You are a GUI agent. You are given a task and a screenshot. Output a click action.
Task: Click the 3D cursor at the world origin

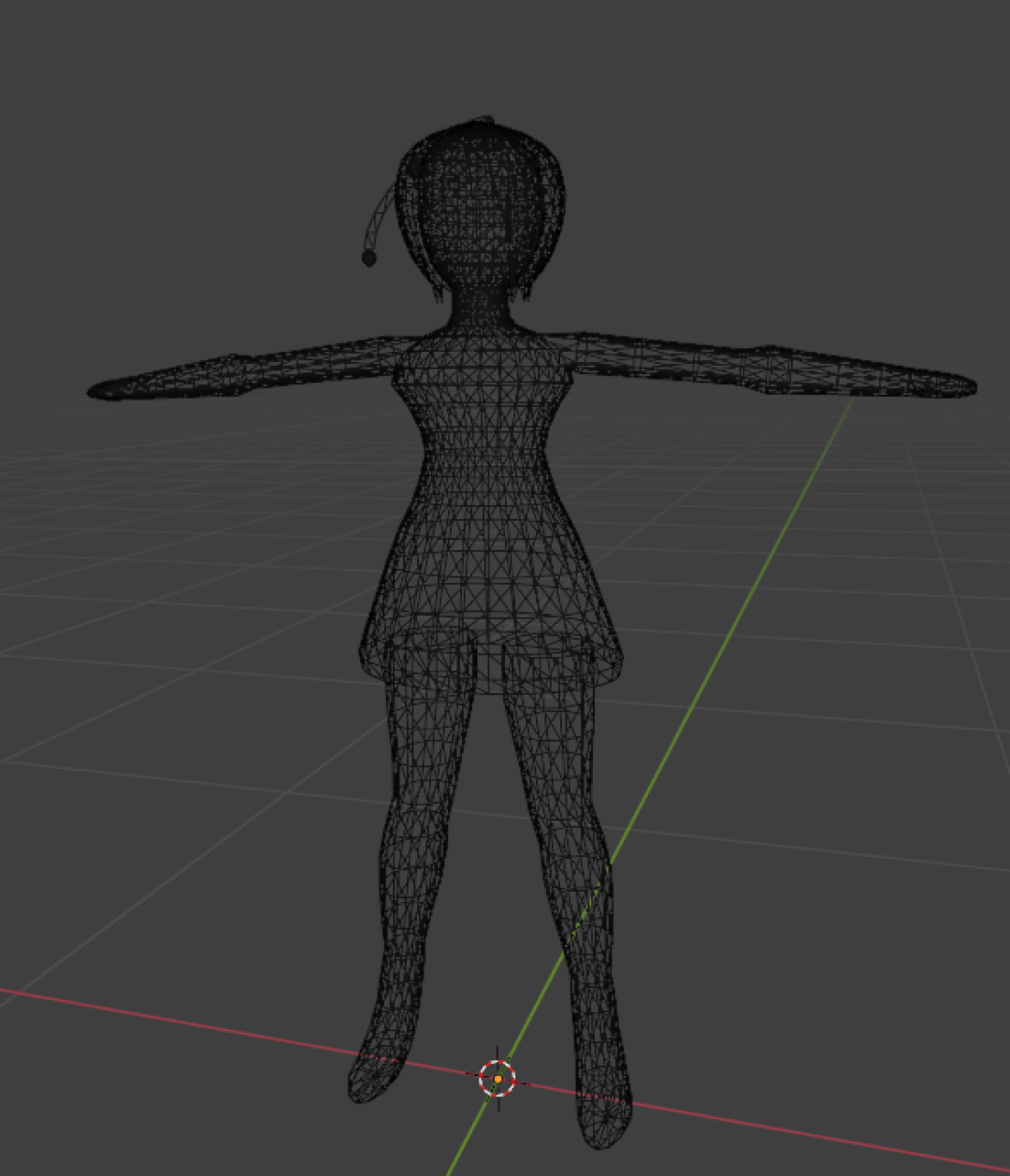pos(498,1079)
